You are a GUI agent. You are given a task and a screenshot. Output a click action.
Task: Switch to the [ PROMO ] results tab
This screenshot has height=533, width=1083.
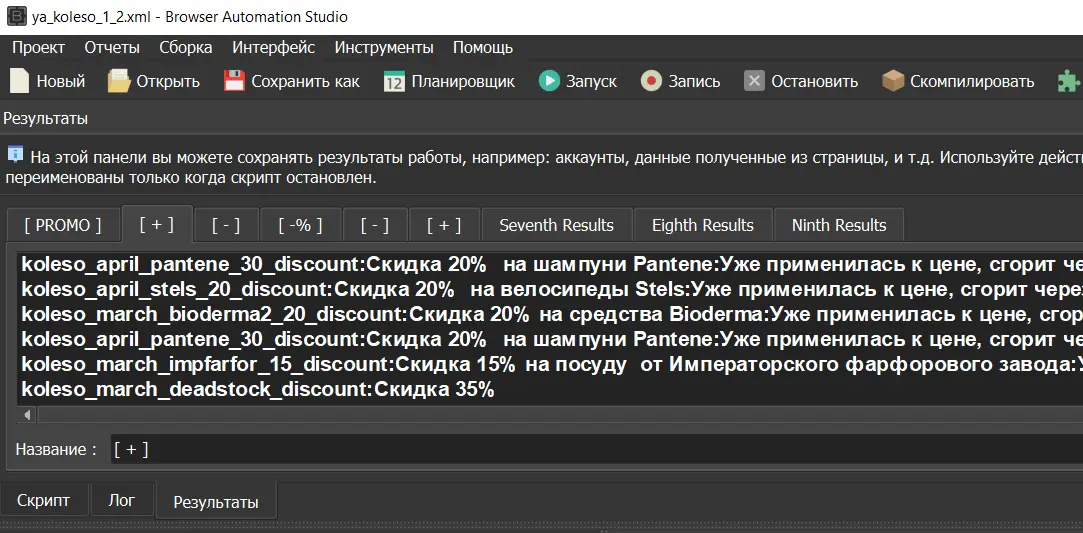(x=63, y=225)
